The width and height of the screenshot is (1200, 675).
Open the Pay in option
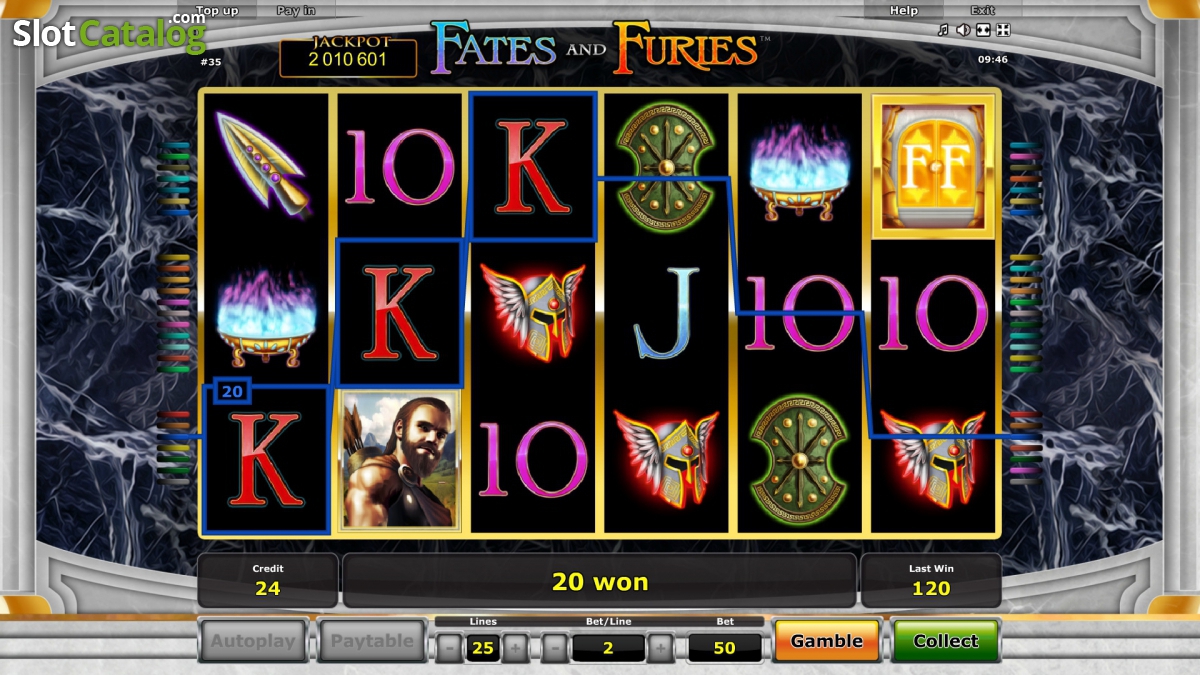click(296, 11)
